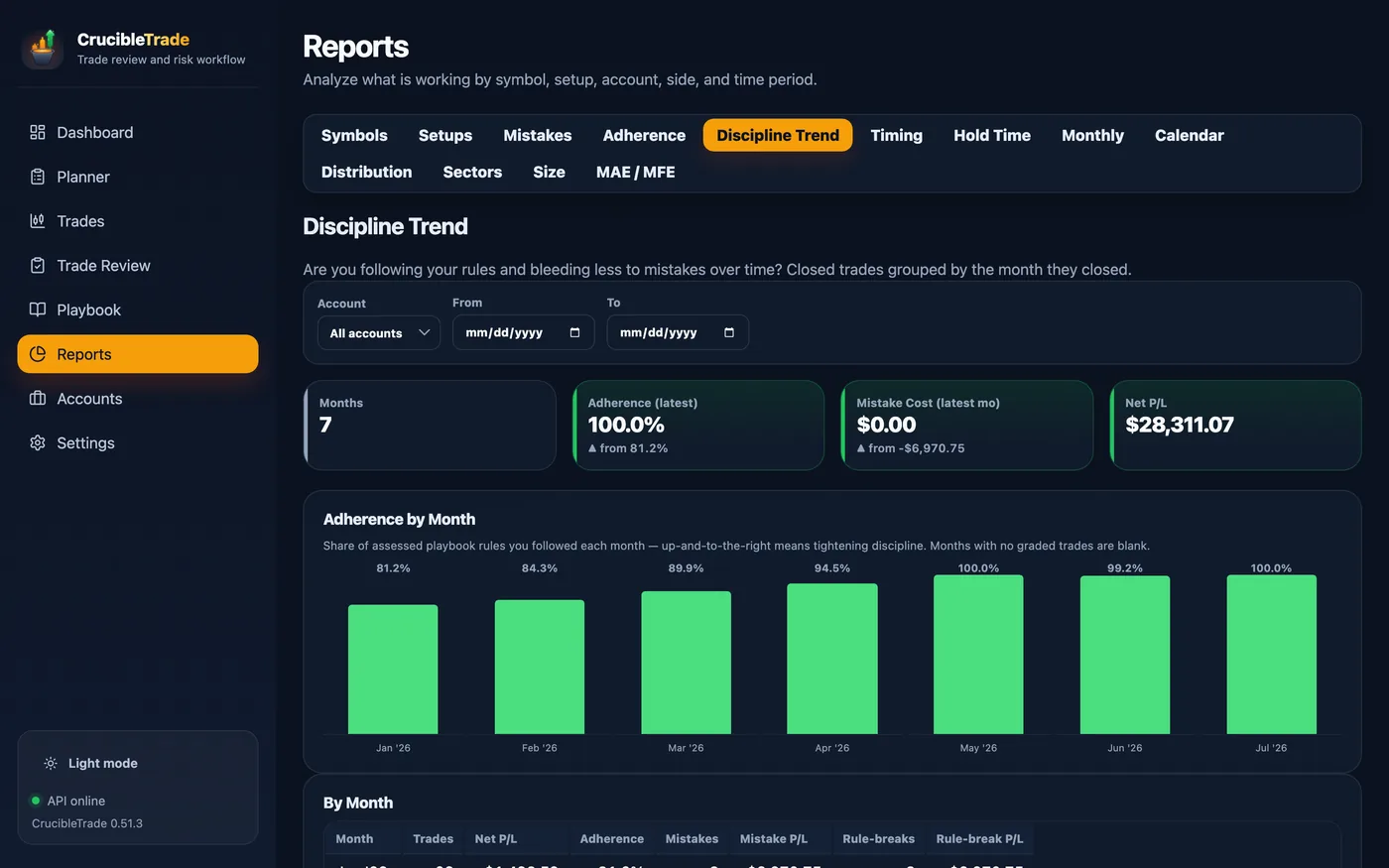Click the Accounts briefcase icon
The image size is (1389, 868).
click(38, 399)
